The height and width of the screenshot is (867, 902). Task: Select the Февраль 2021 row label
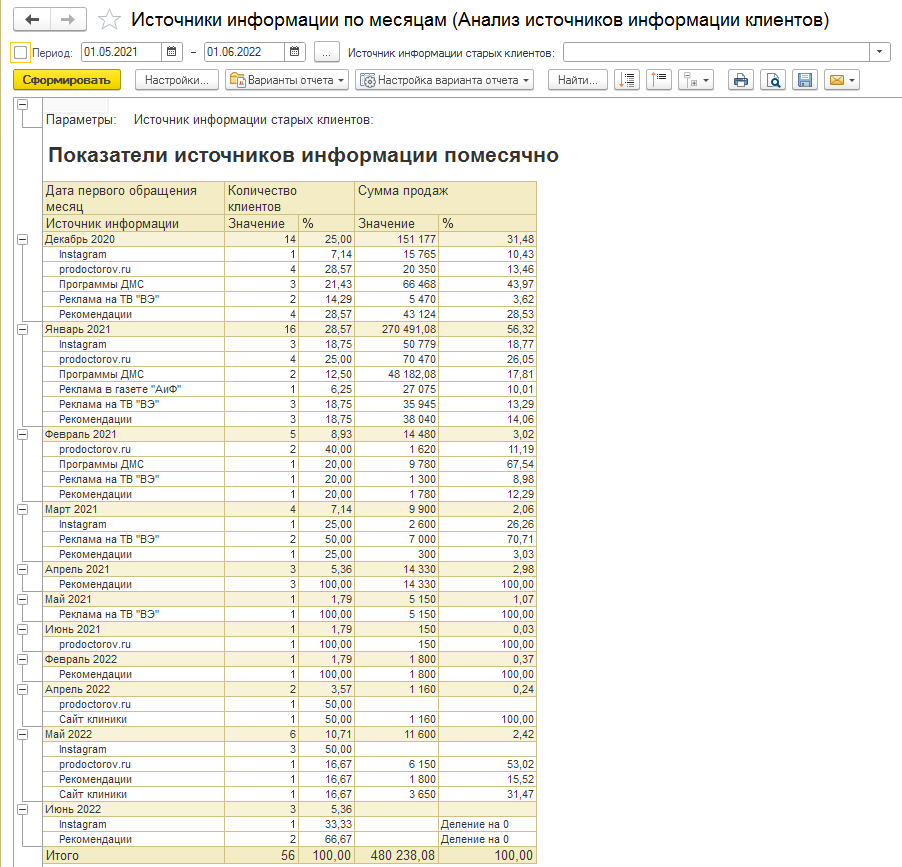coord(81,434)
